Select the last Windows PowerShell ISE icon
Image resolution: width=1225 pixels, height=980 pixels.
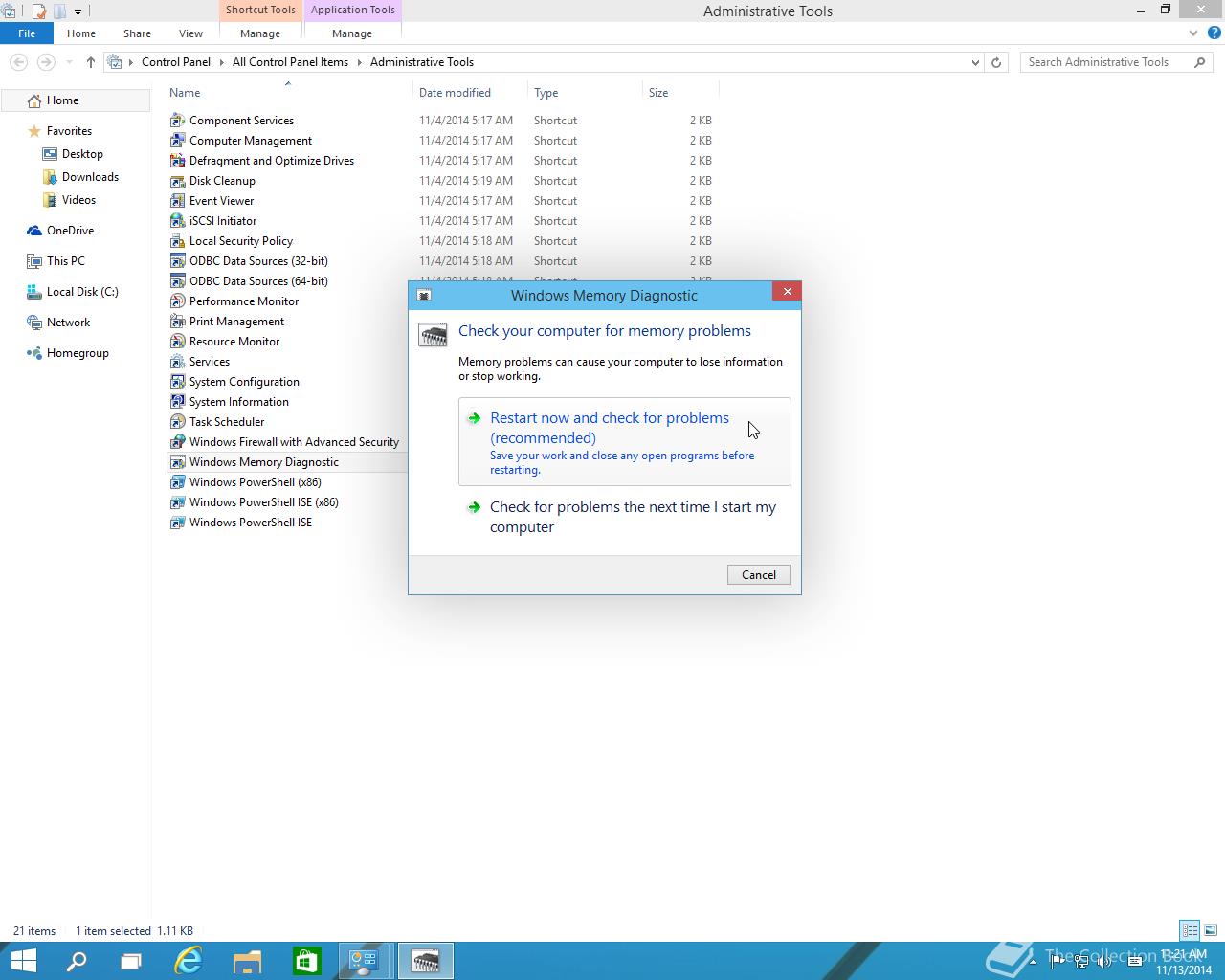177,523
